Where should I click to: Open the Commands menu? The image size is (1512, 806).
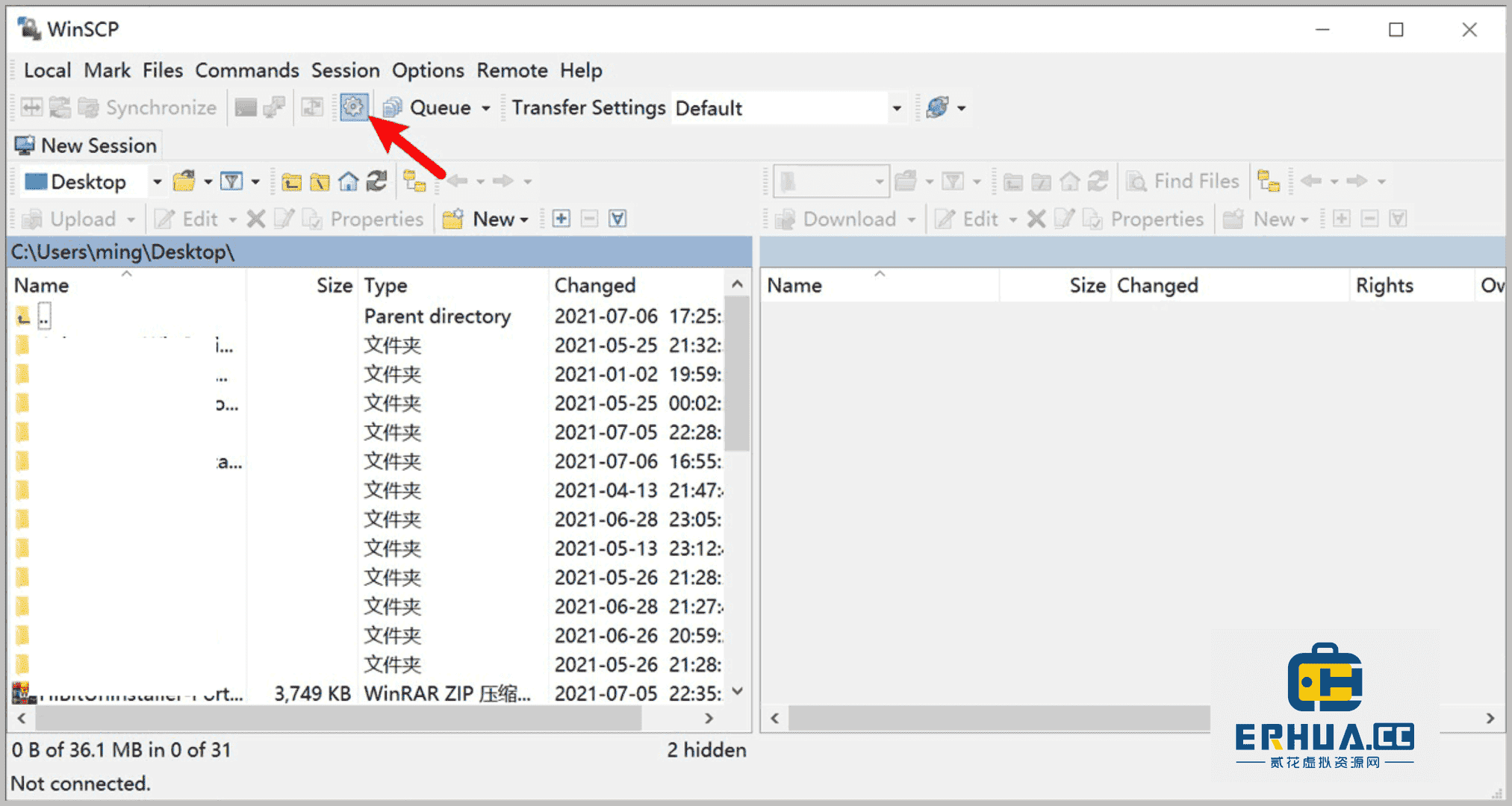(247, 70)
